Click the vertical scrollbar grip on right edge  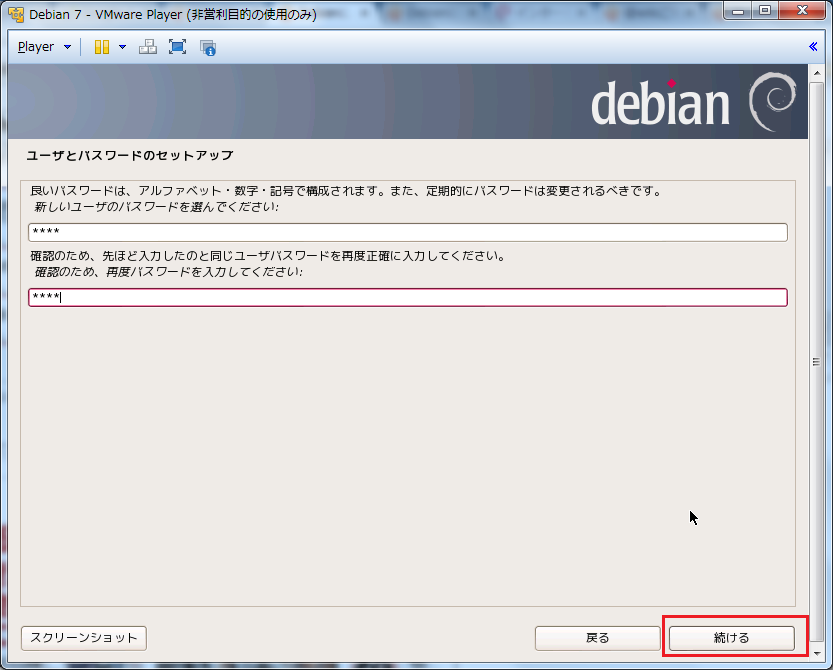point(815,362)
